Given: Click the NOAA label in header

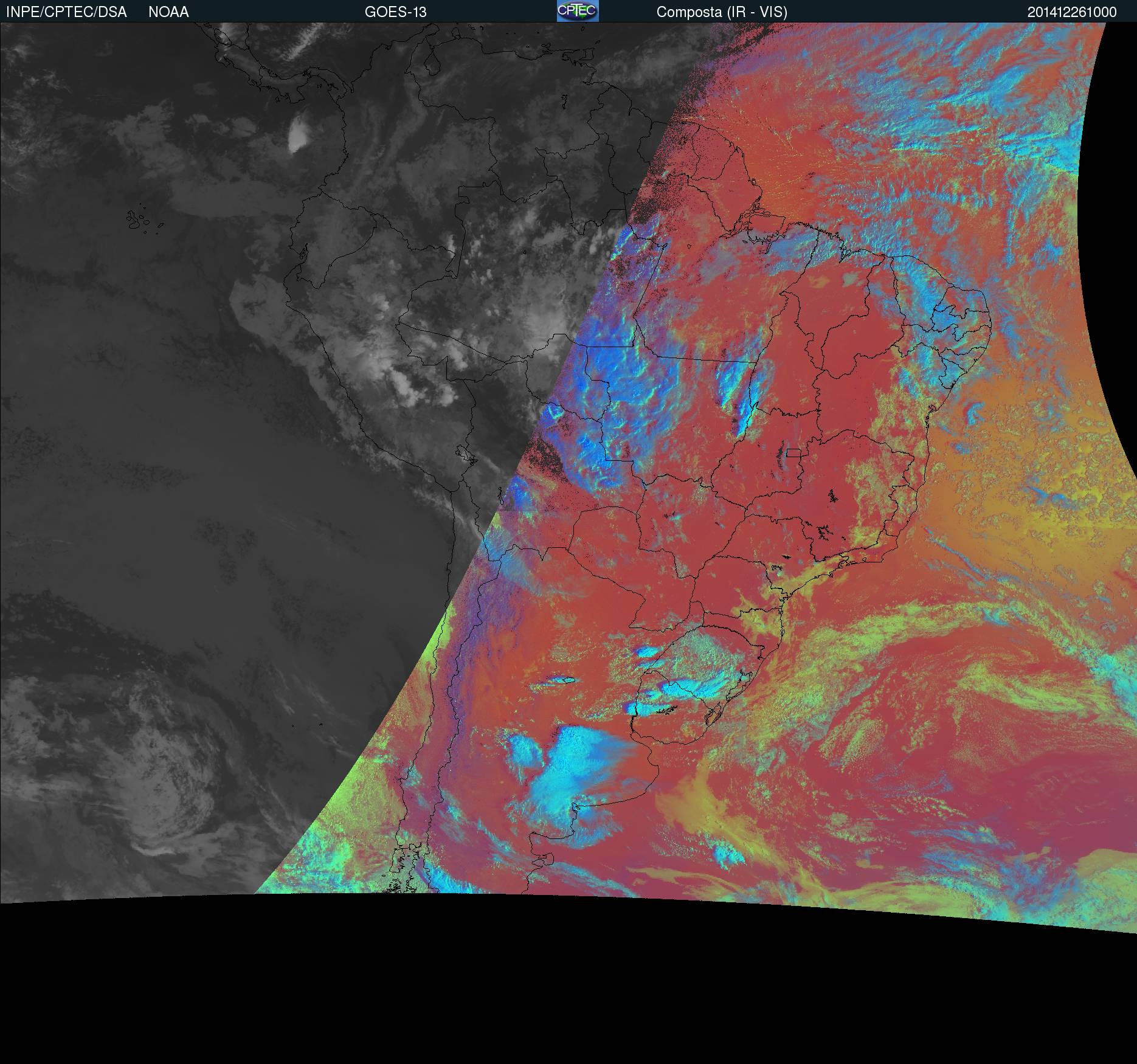Looking at the screenshot, I should tap(168, 12).
